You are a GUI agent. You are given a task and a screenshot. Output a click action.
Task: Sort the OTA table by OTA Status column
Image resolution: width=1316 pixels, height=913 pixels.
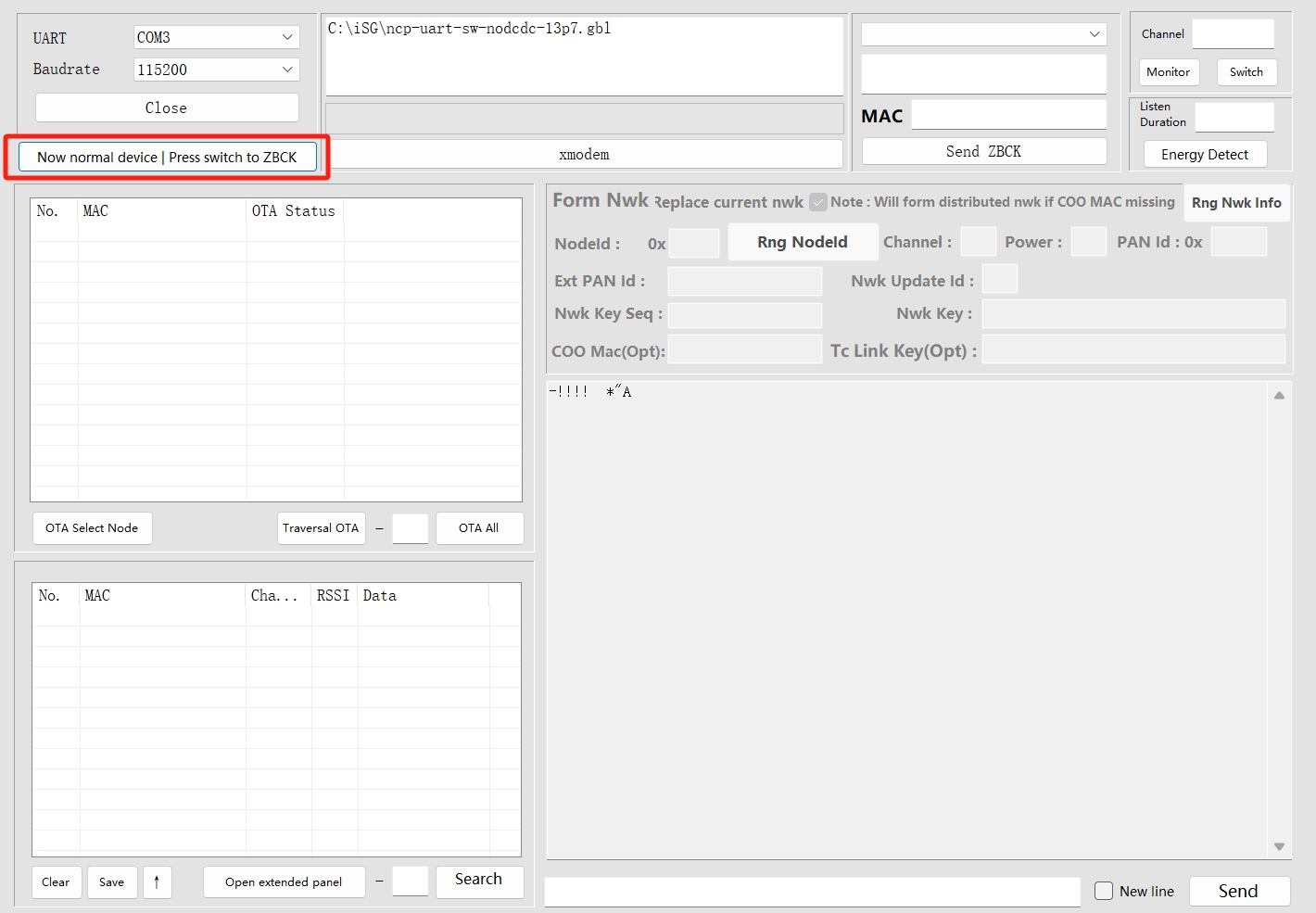click(x=294, y=211)
